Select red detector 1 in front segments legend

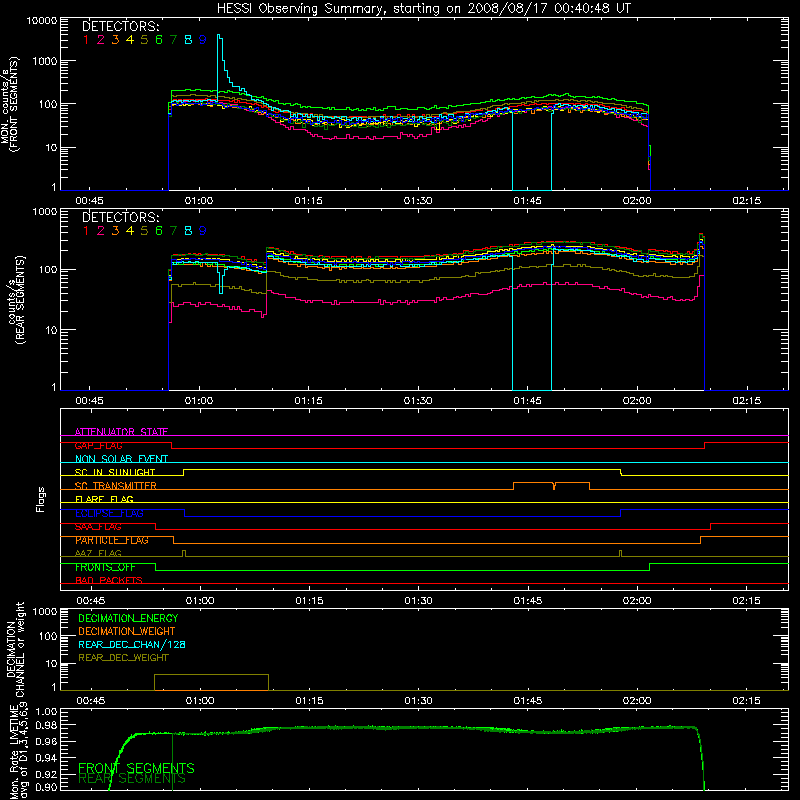point(86,40)
